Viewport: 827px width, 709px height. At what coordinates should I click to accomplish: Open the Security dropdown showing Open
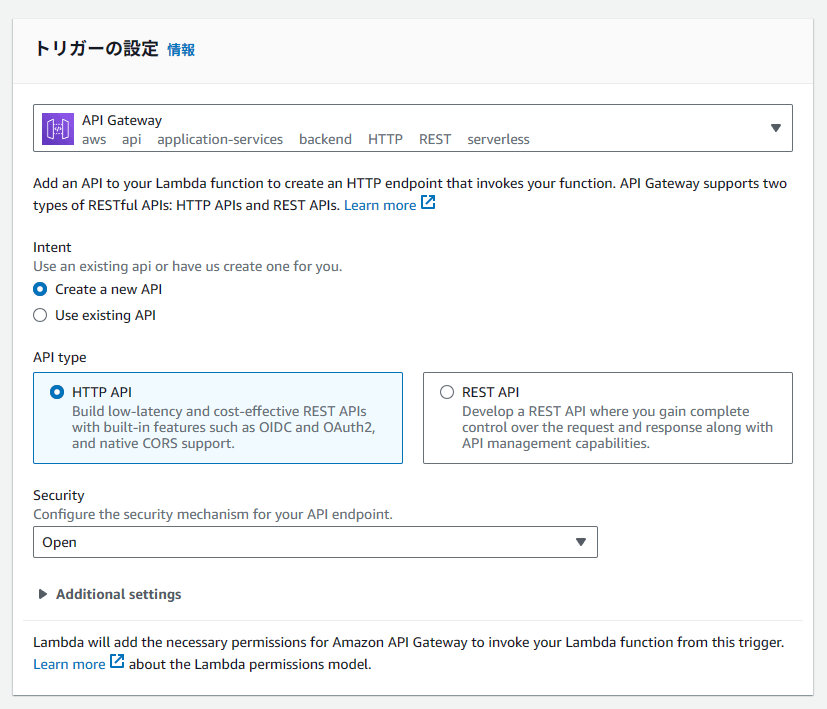pos(315,542)
